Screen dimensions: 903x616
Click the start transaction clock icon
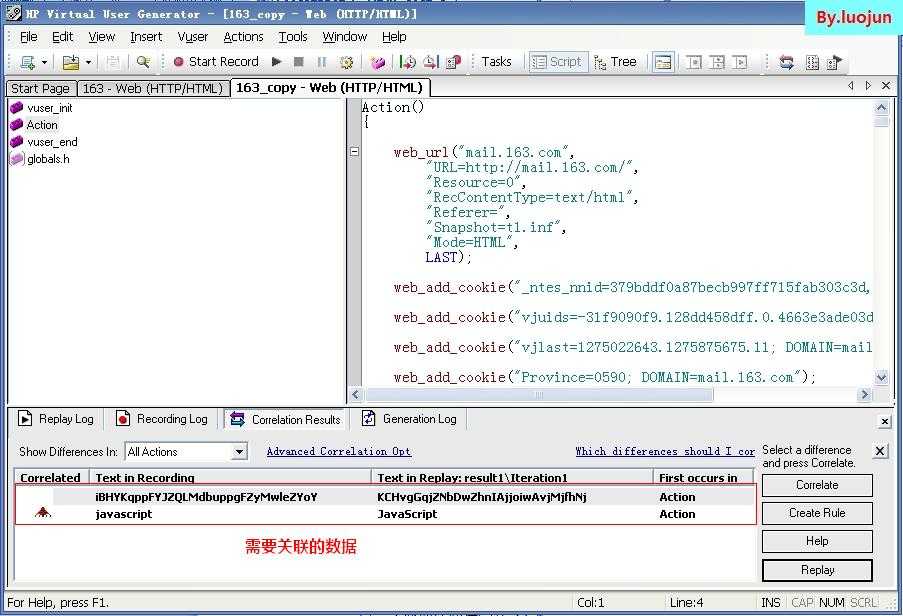(408, 62)
